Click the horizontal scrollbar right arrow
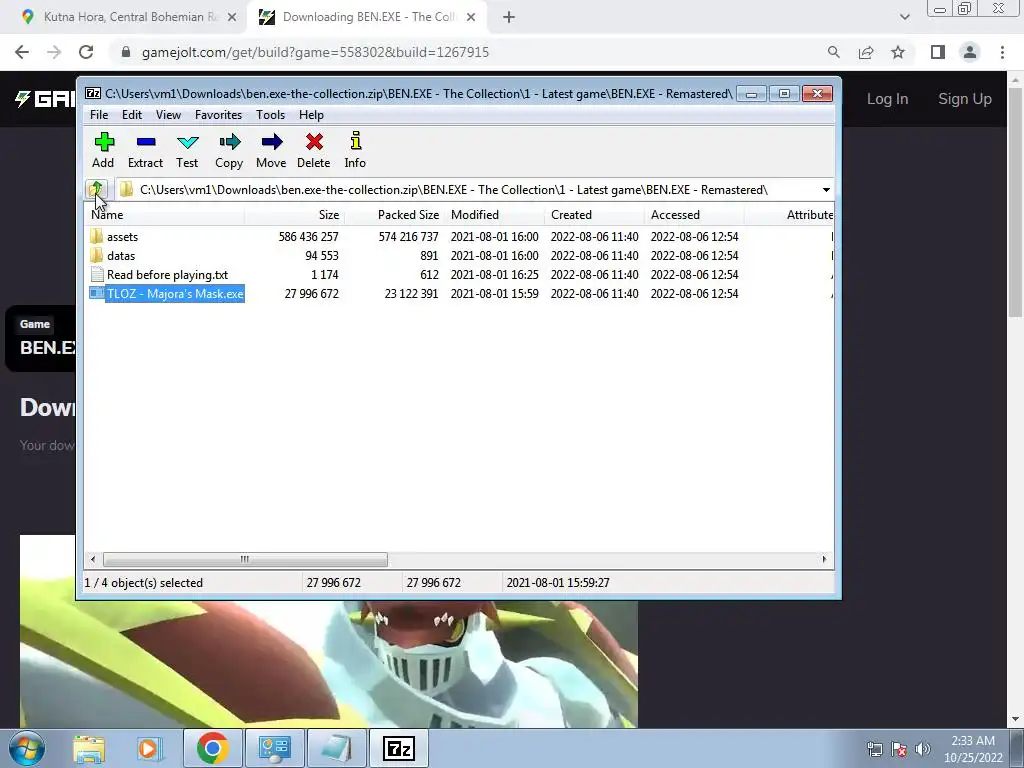Screen dimensions: 1024x768 pos(824,560)
